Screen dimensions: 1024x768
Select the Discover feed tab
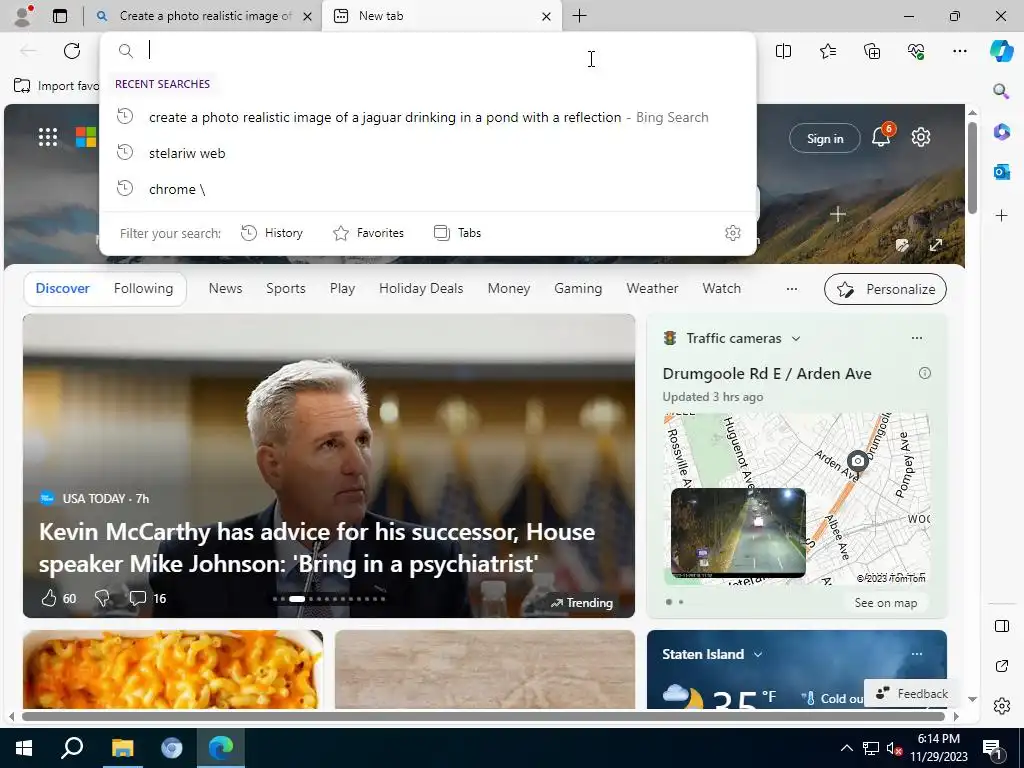pos(63,288)
